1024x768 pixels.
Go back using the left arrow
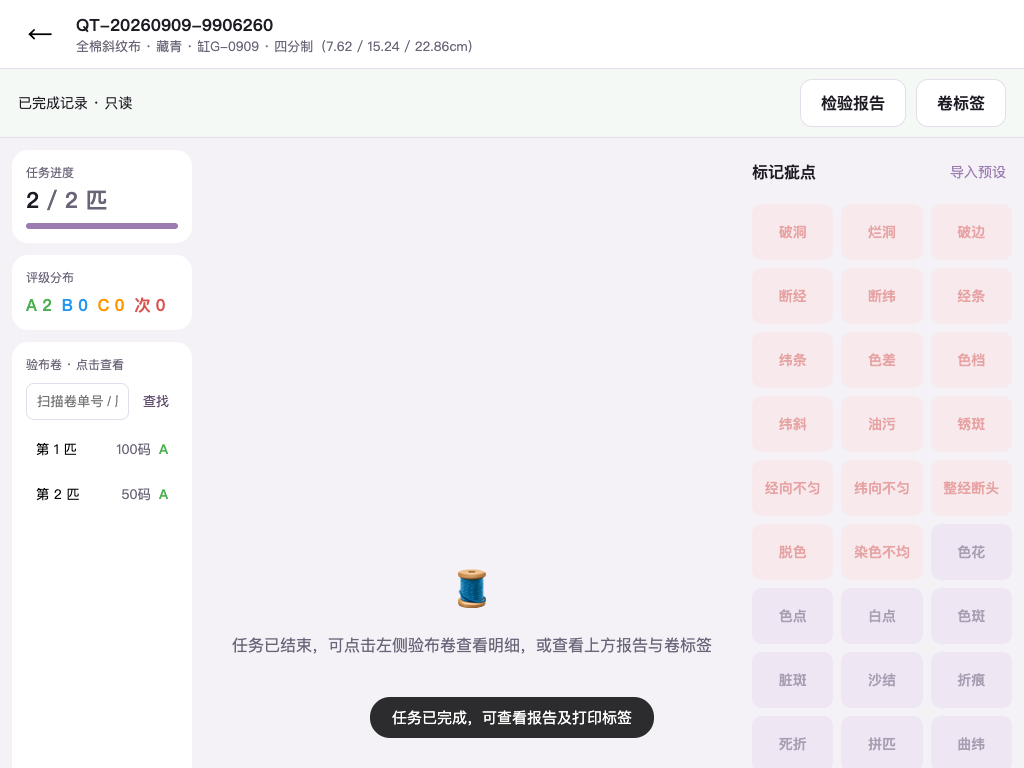40,35
